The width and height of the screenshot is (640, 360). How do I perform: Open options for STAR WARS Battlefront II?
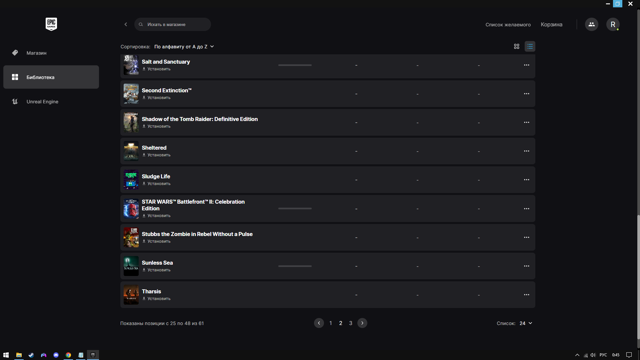point(527,209)
